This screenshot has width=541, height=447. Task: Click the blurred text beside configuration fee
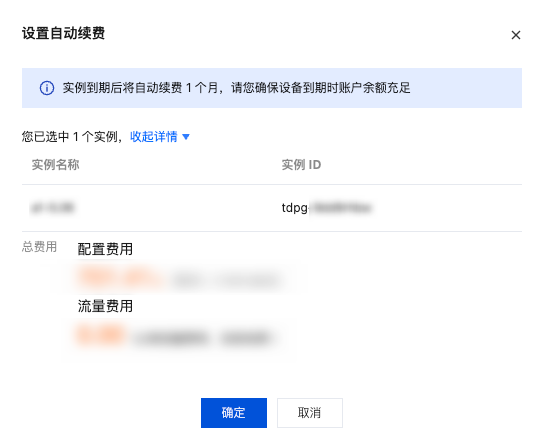click(x=226, y=280)
